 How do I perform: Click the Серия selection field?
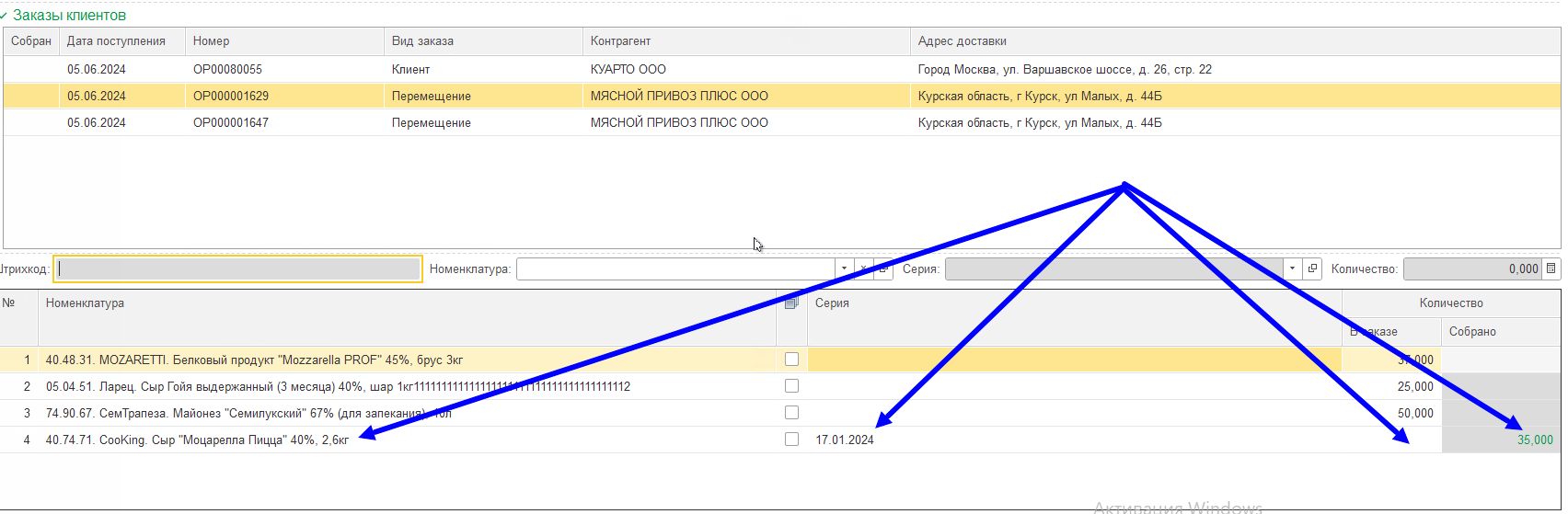point(1114,268)
